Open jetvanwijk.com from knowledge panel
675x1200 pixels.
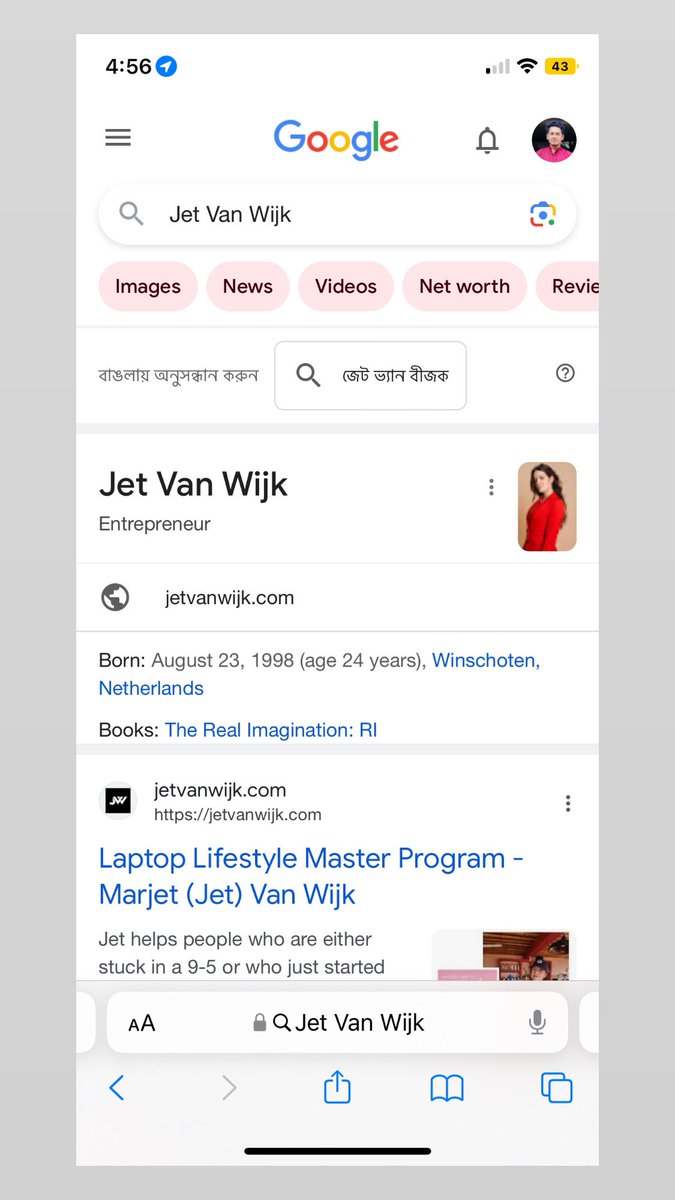click(x=230, y=598)
